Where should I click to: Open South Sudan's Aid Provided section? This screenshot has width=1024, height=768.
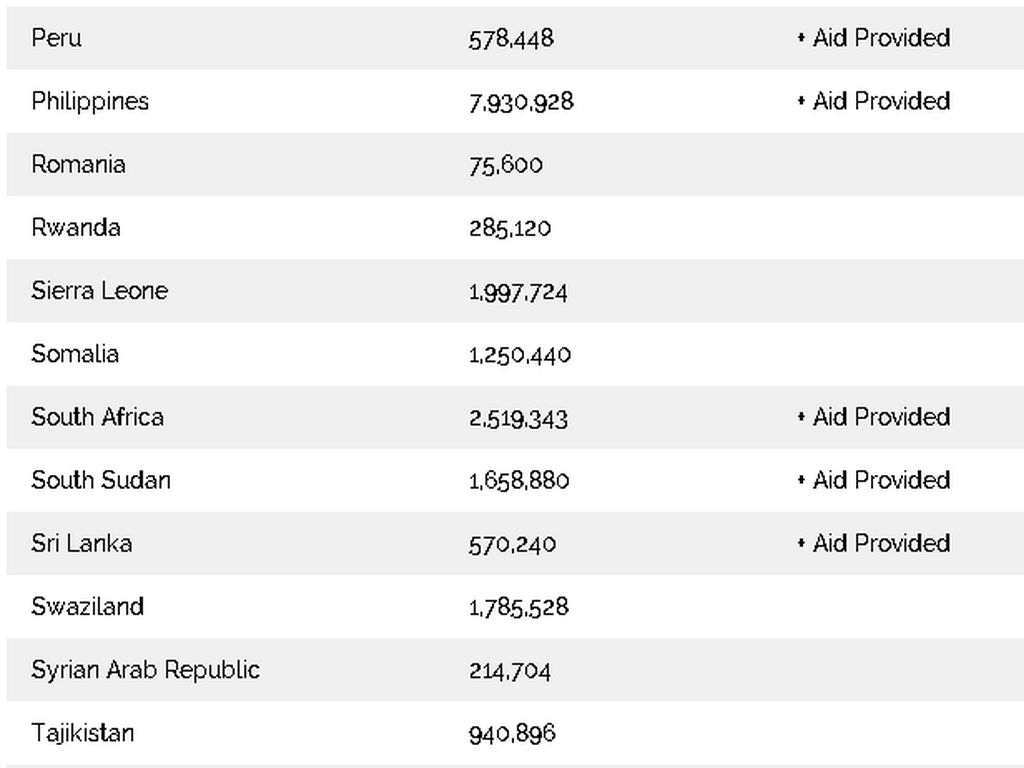(x=873, y=480)
